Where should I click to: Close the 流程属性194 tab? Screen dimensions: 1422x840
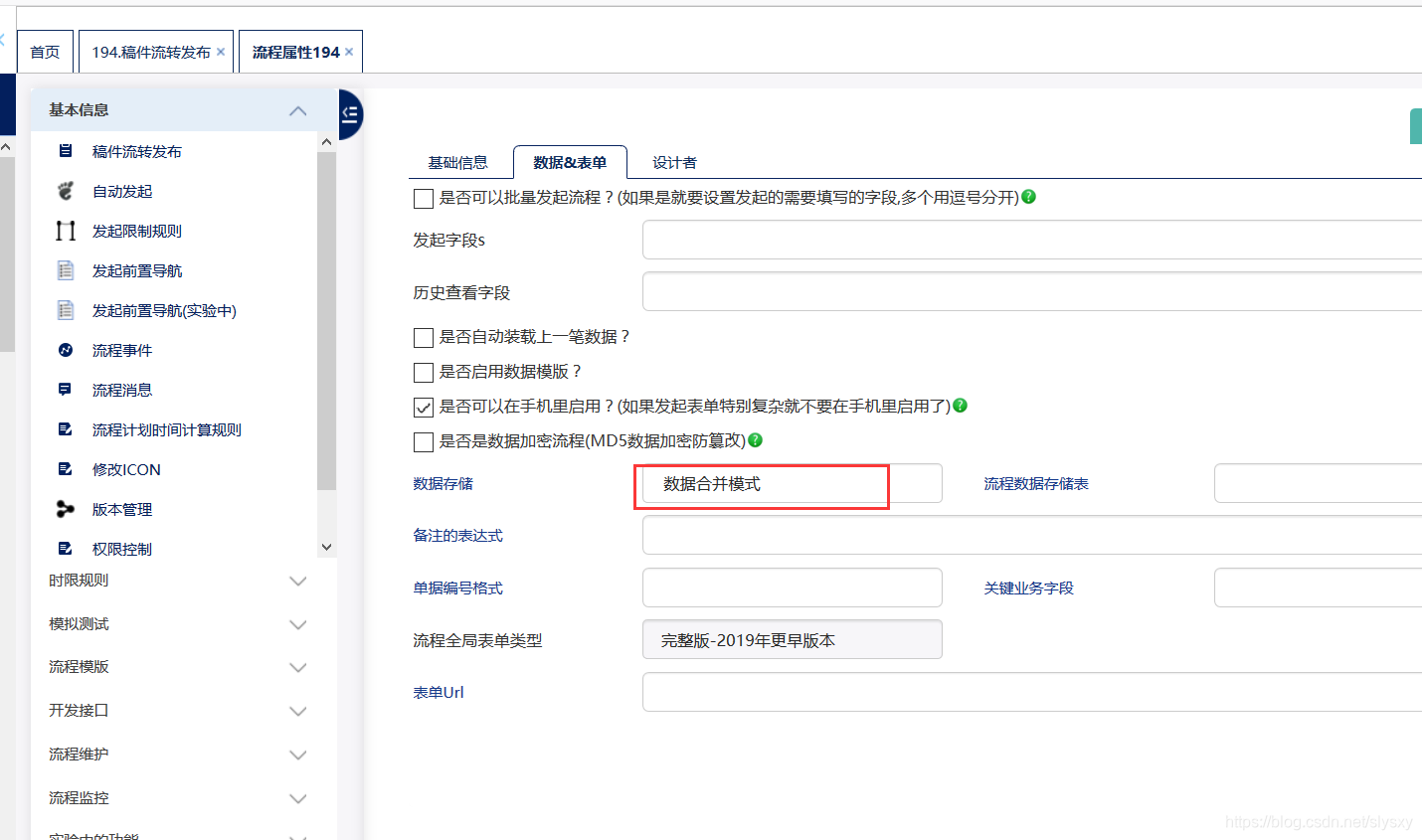click(349, 52)
